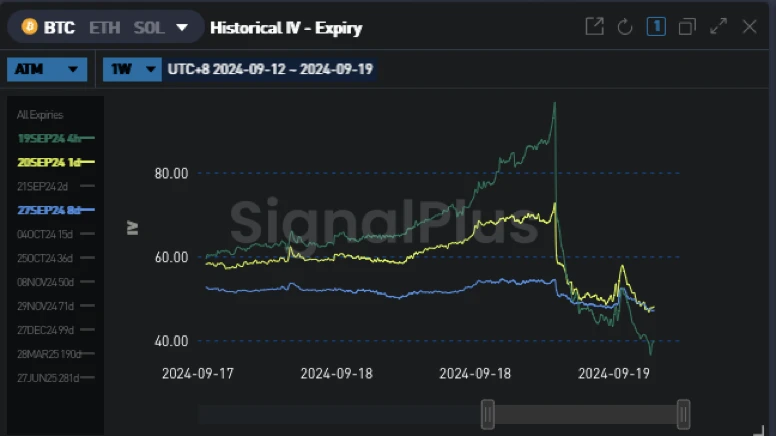
Task: Click the left handle of range slider
Action: pyautogui.click(x=487, y=413)
